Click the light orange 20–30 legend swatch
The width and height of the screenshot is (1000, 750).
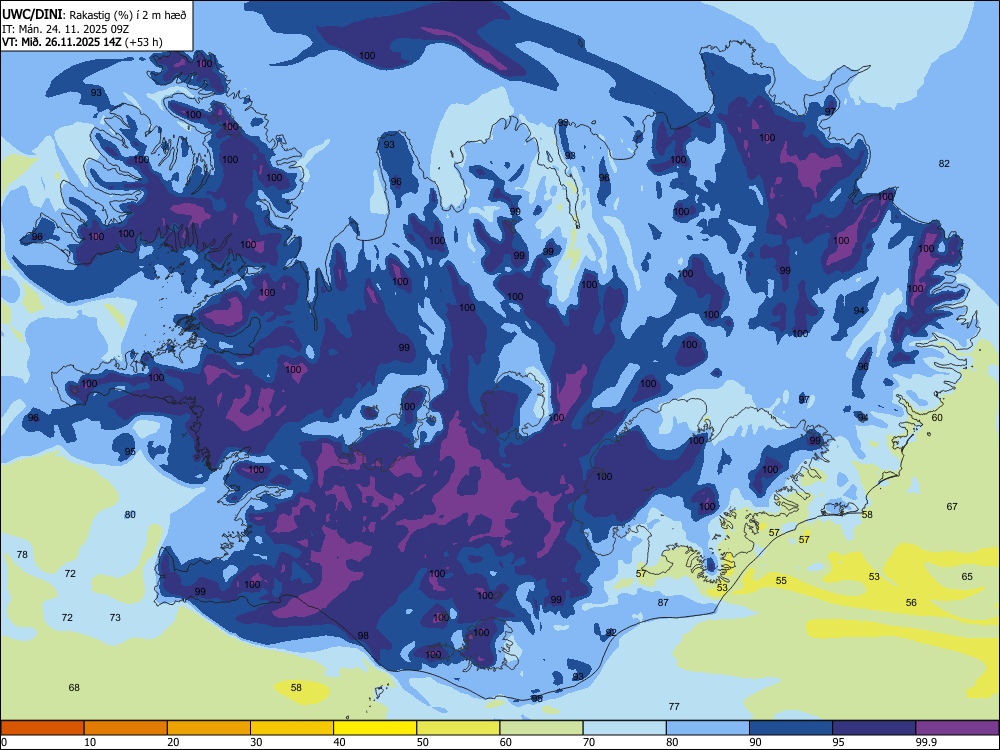point(209,728)
